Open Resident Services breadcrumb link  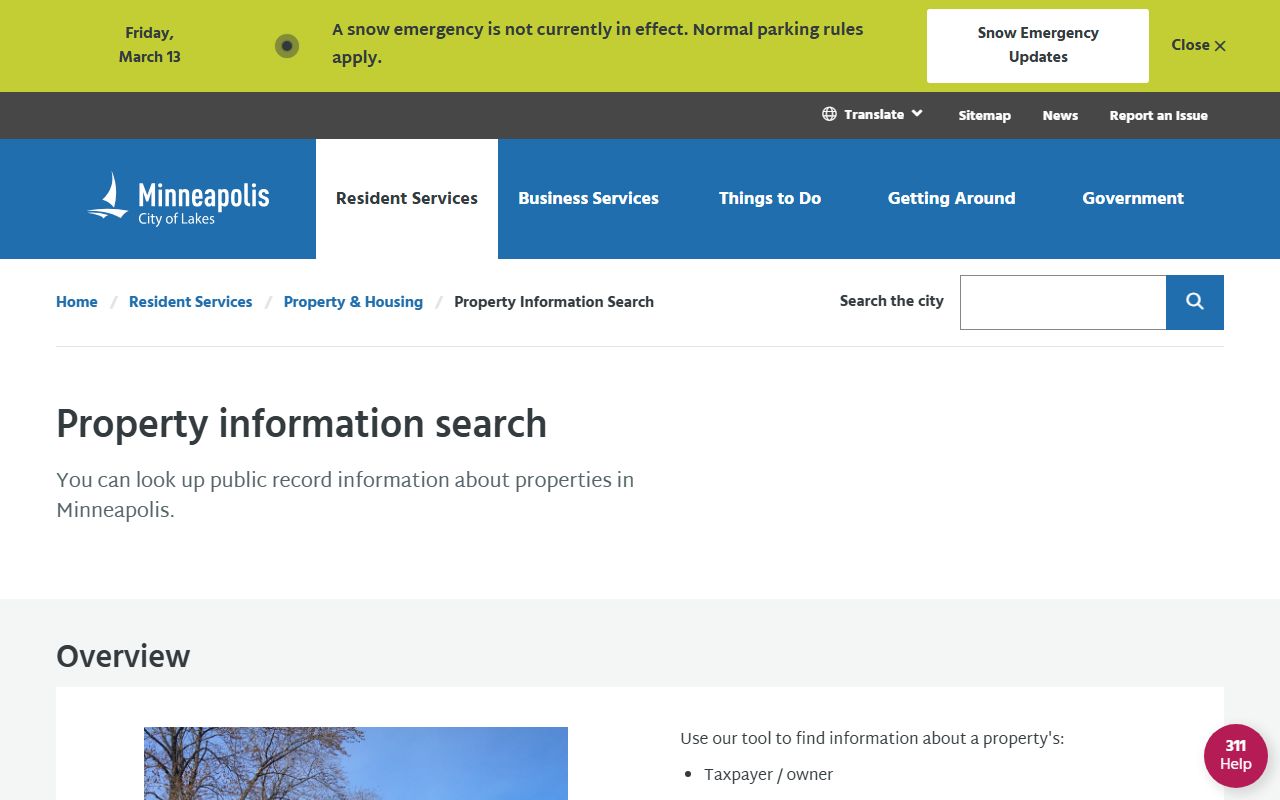coord(191,302)
